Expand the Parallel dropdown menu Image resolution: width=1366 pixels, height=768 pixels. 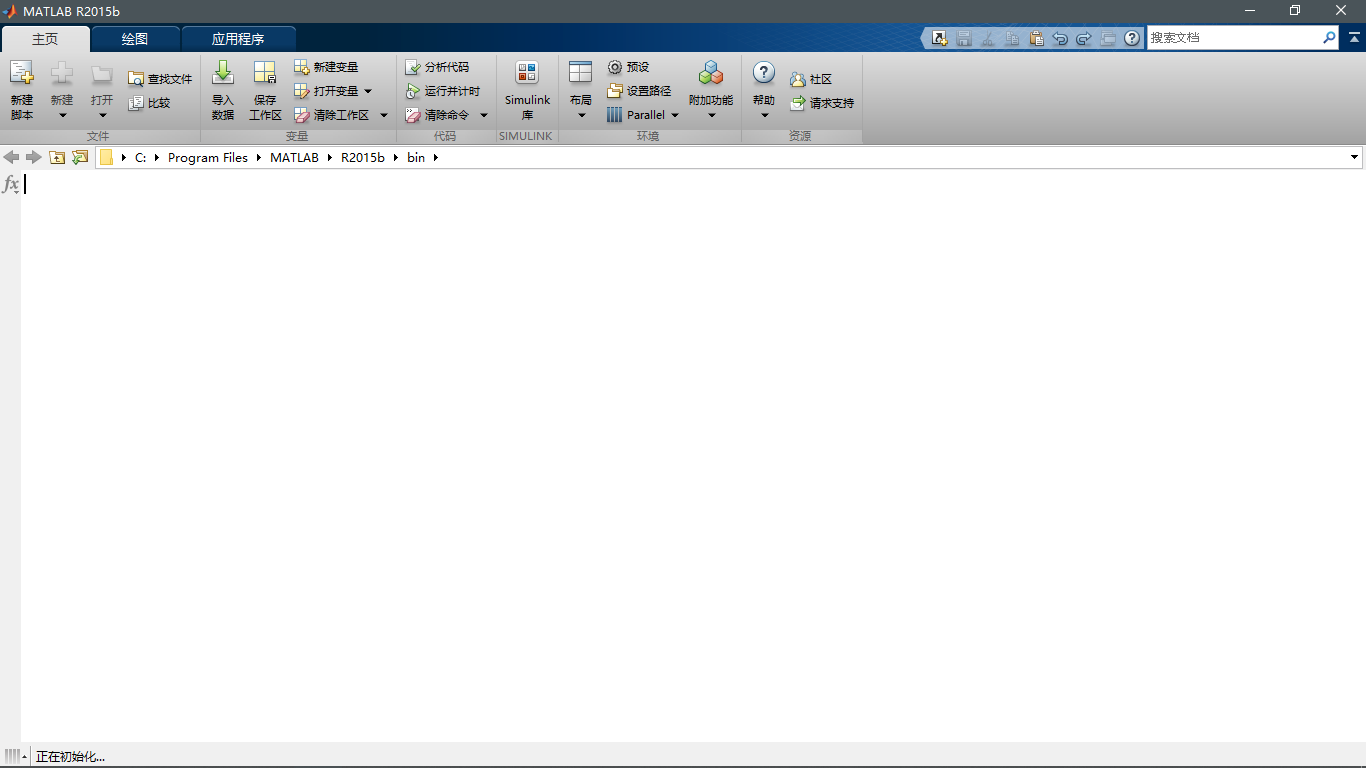coord(674,115)
